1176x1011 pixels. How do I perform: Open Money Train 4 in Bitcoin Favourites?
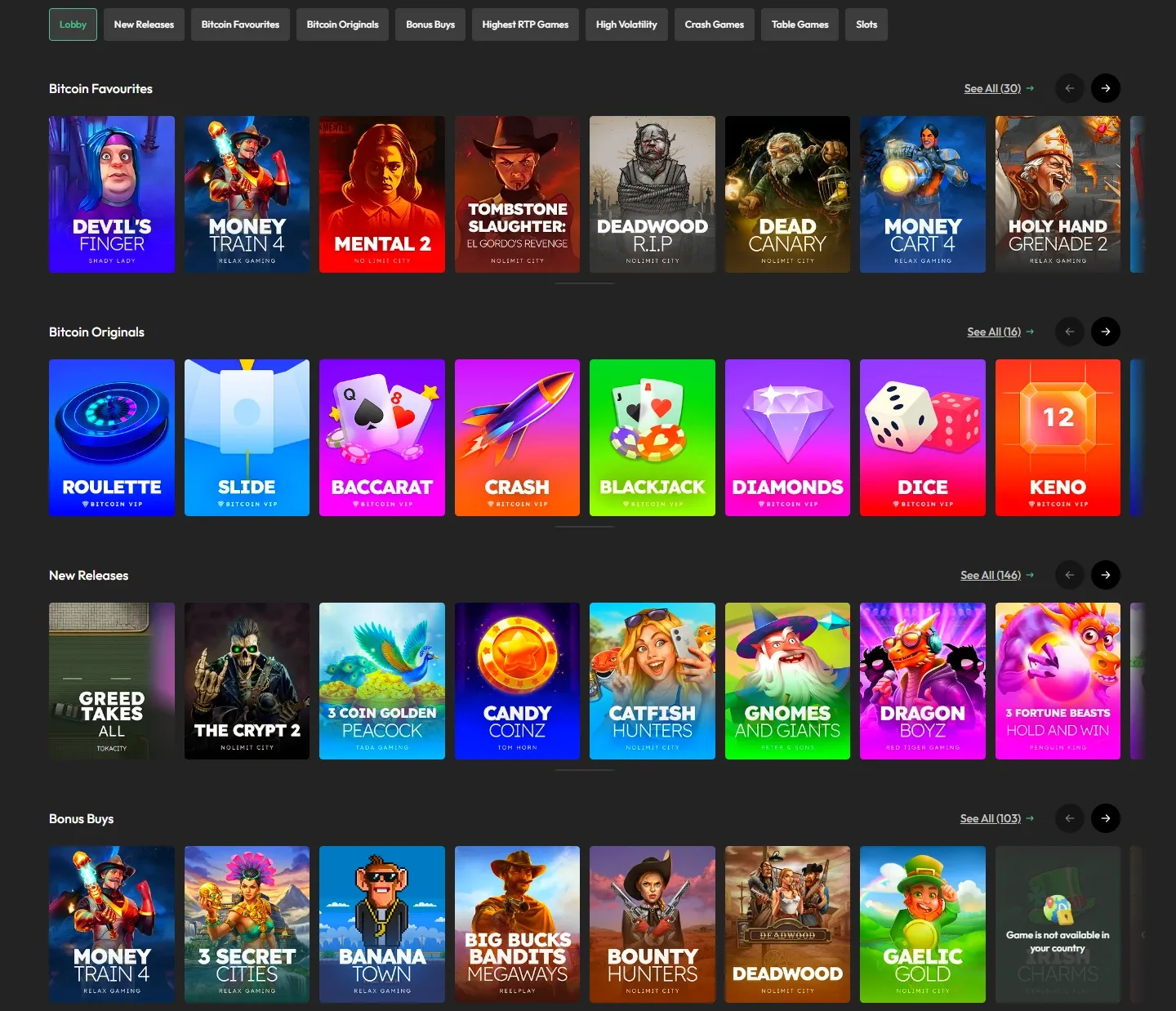tap(247, 194)
